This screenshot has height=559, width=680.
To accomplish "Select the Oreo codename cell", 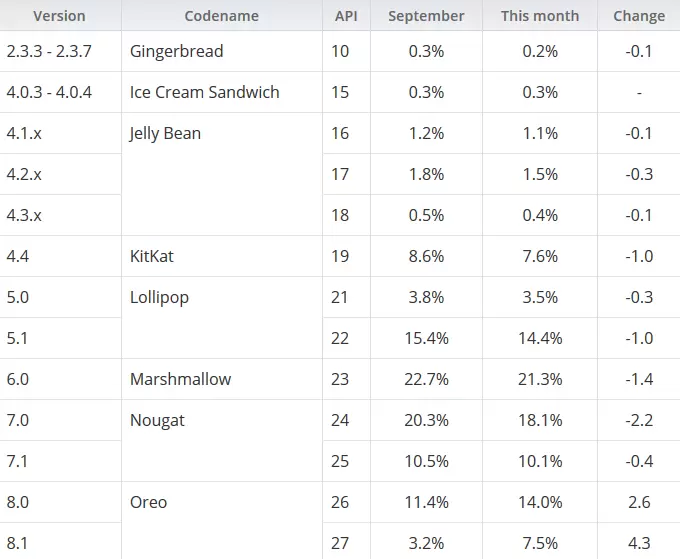I will click(x=148, y=502).
